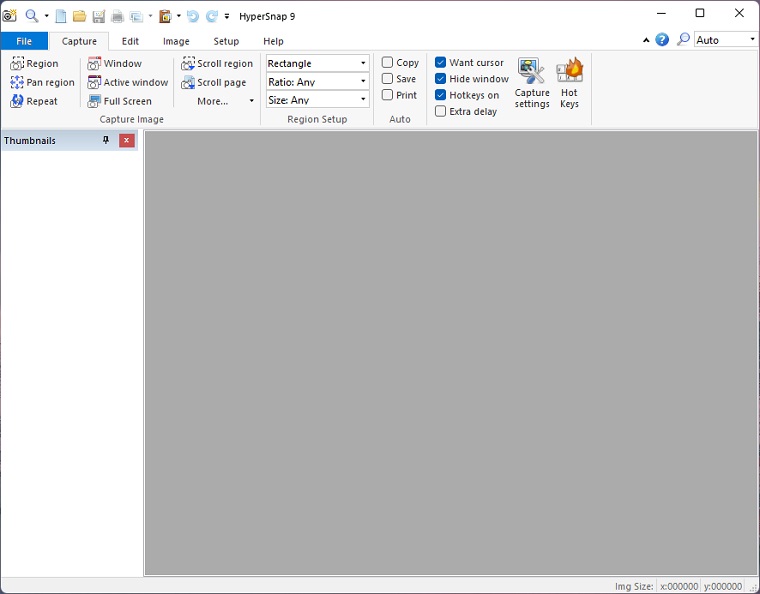Switch to the Setup tab
Screen dimensions: 760x594
point(226,41)
